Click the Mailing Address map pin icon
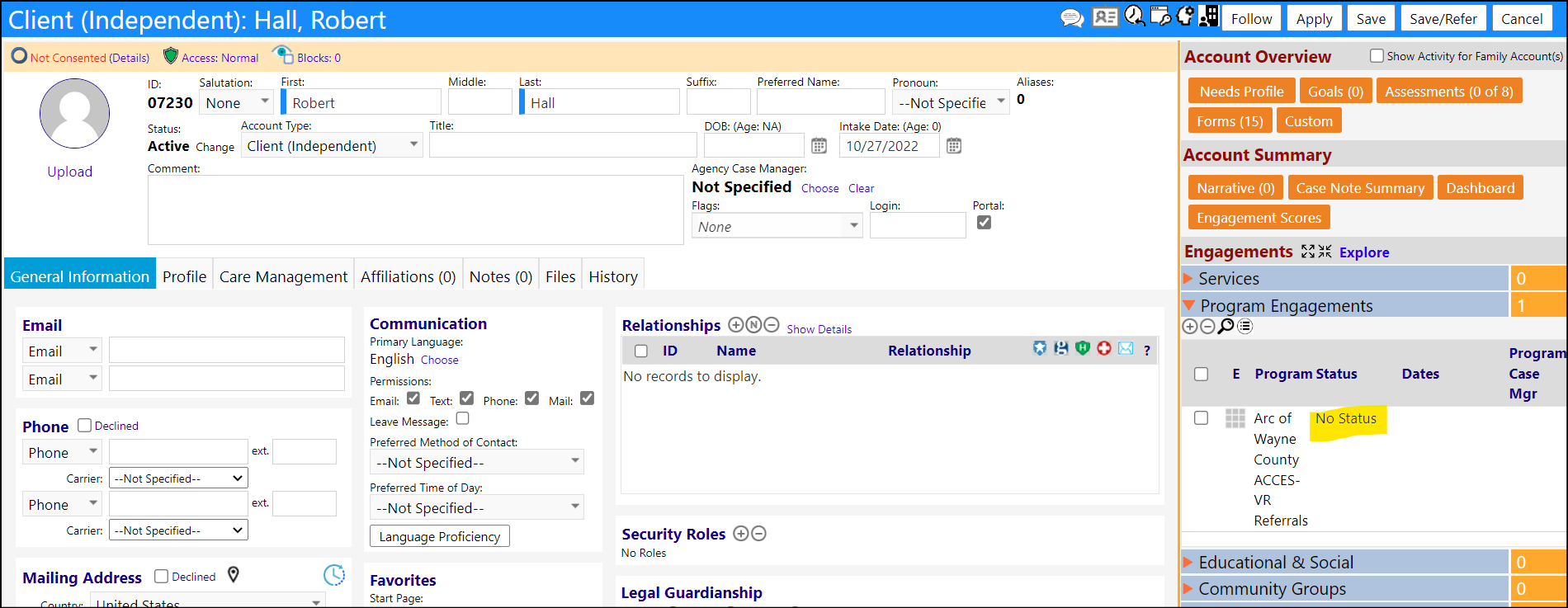The width and height of the screenshot is (1568, 608). (234, 575)
